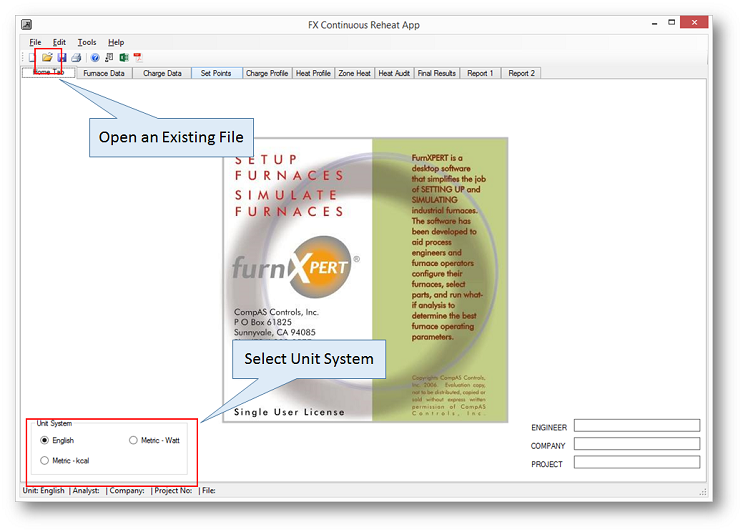Click 'Analyst:' in the status bar
743x532 pixels.
[x=86, y=490]
